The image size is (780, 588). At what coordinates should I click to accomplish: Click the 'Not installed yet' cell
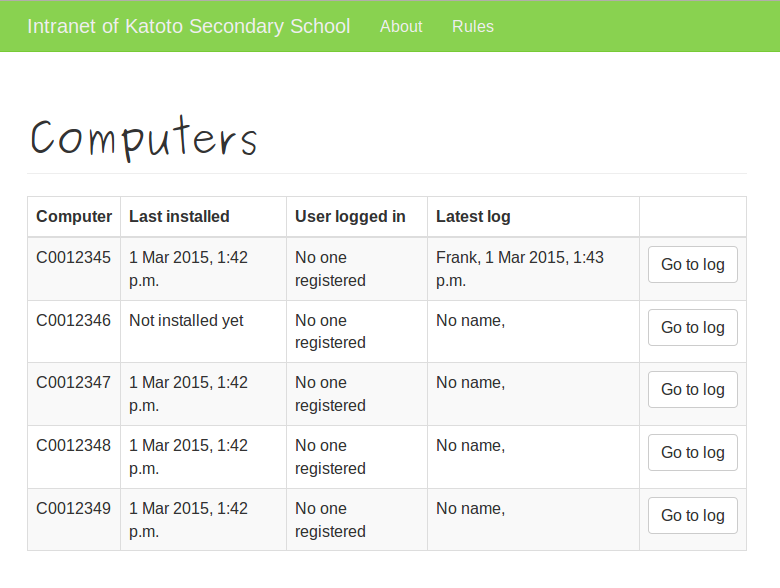[186, 320]
